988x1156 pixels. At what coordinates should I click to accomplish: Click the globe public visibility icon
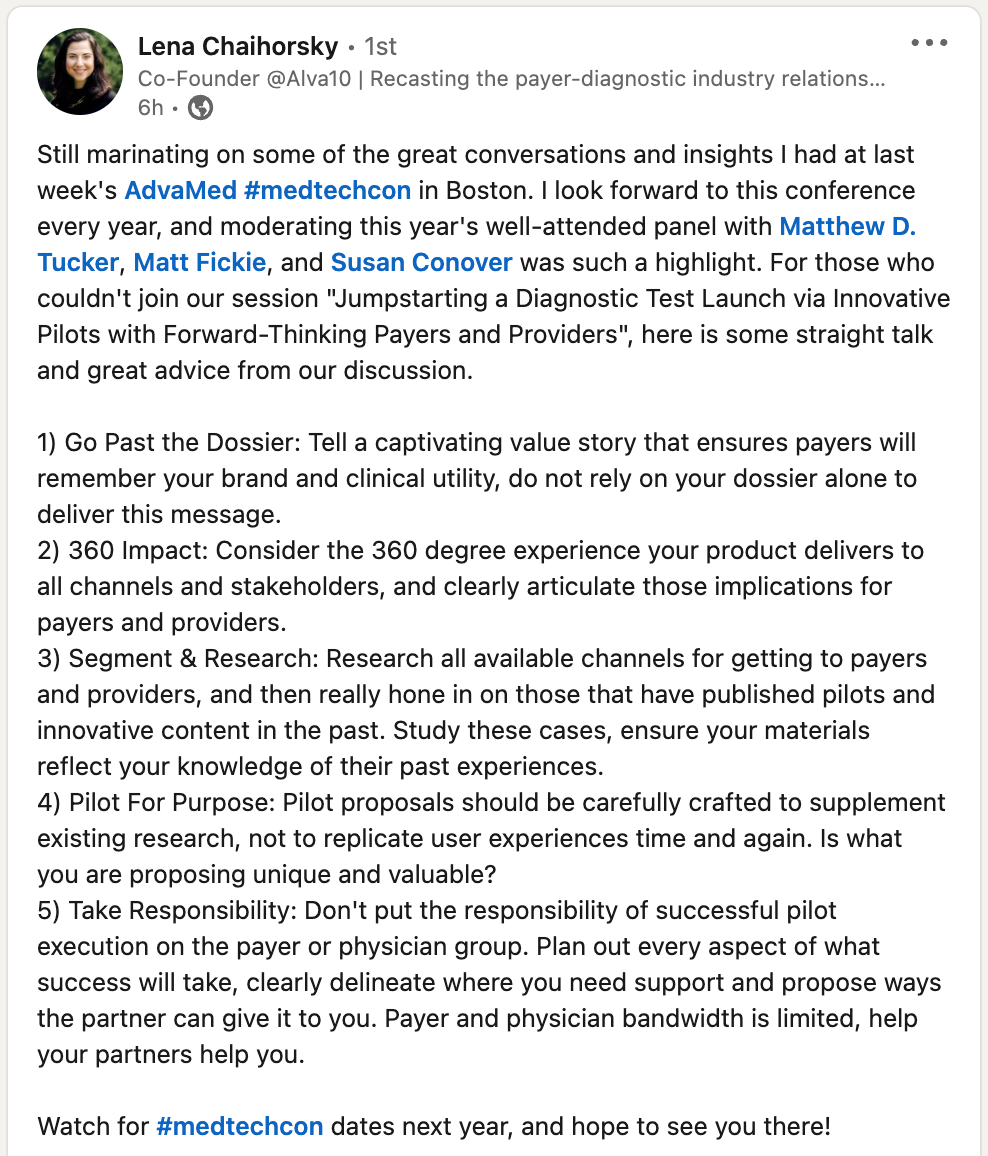coord(201,108)
